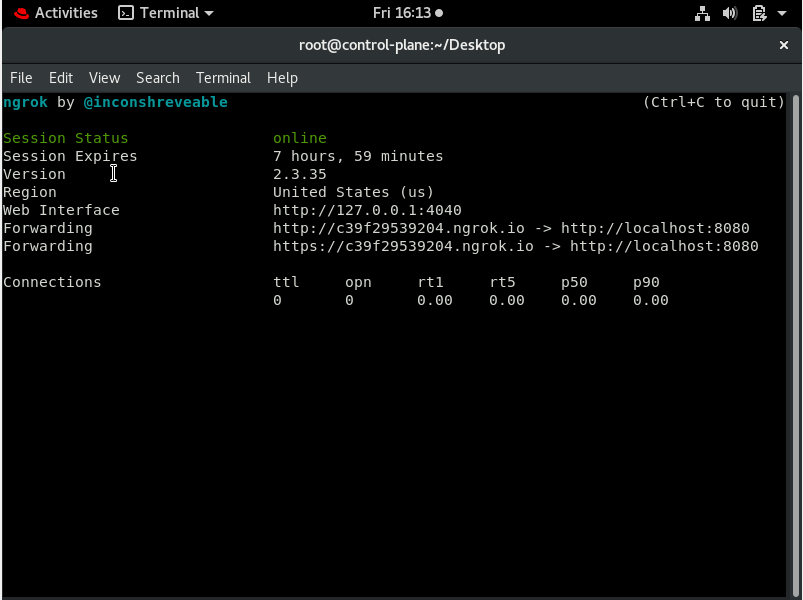
Task: Click the '(Ctrl+C to quit)' hint text
Action: point(713,102)
